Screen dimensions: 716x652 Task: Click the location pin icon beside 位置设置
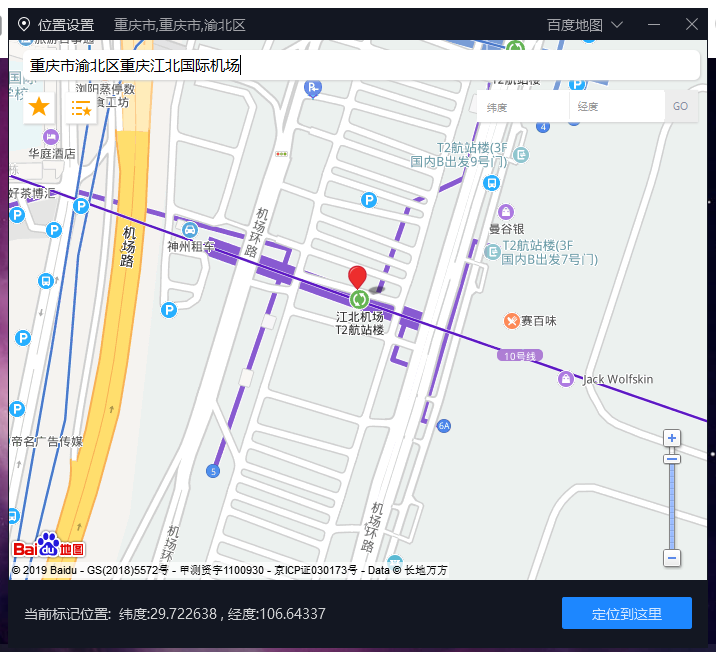tap(24, 24)
